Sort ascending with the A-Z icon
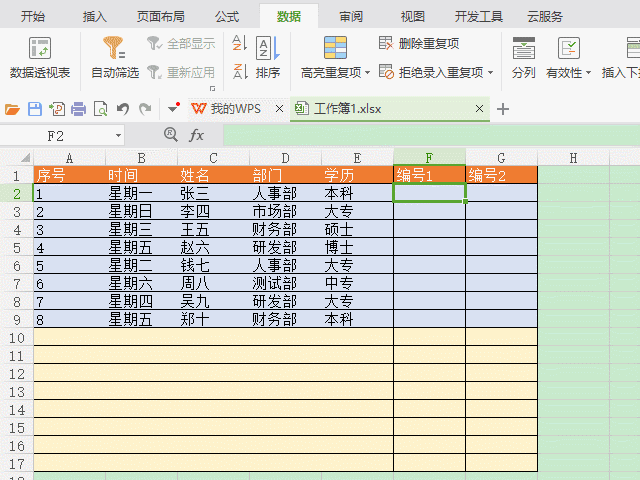The image size is (640, 480). [x=239, y=43]
